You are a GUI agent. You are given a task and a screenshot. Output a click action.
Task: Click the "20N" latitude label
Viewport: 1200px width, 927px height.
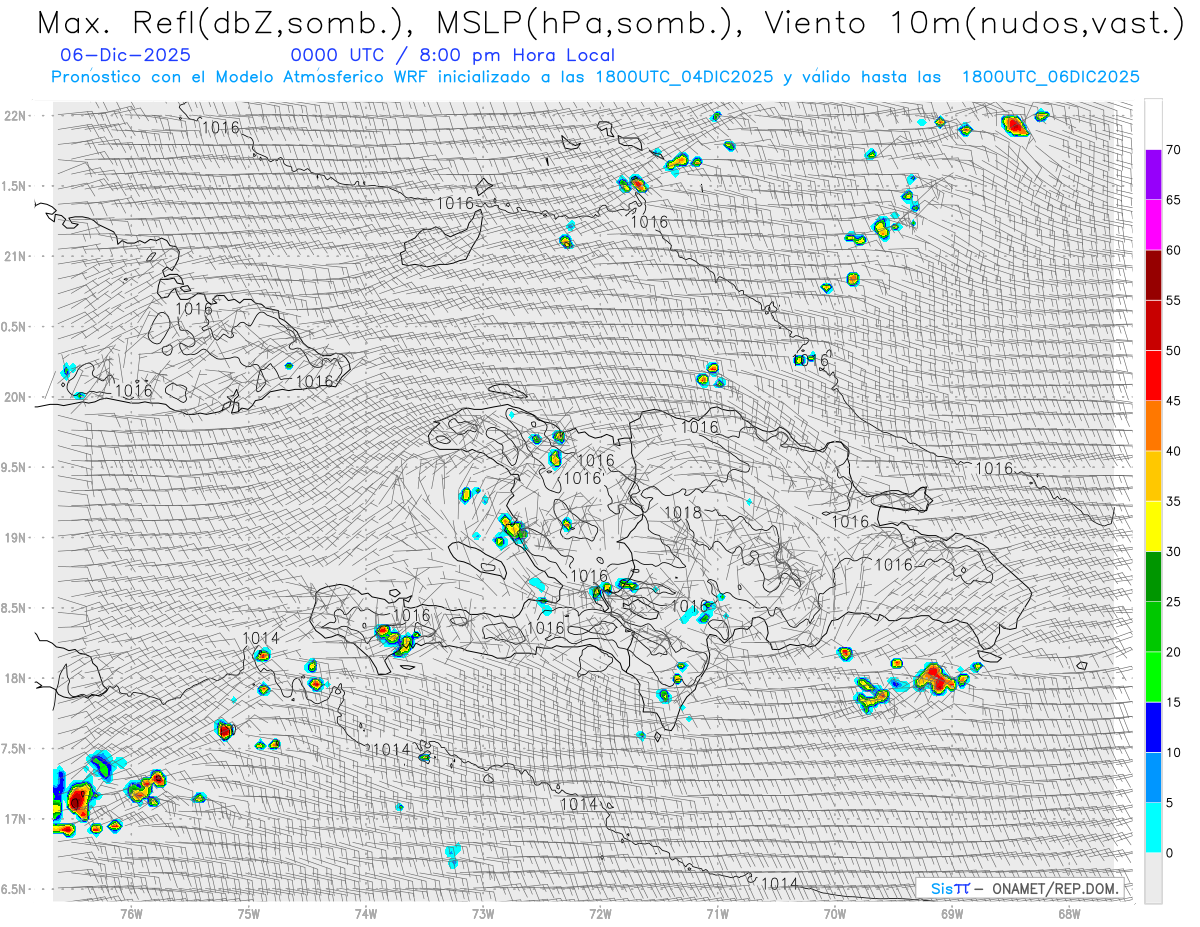tap(16, 397)
